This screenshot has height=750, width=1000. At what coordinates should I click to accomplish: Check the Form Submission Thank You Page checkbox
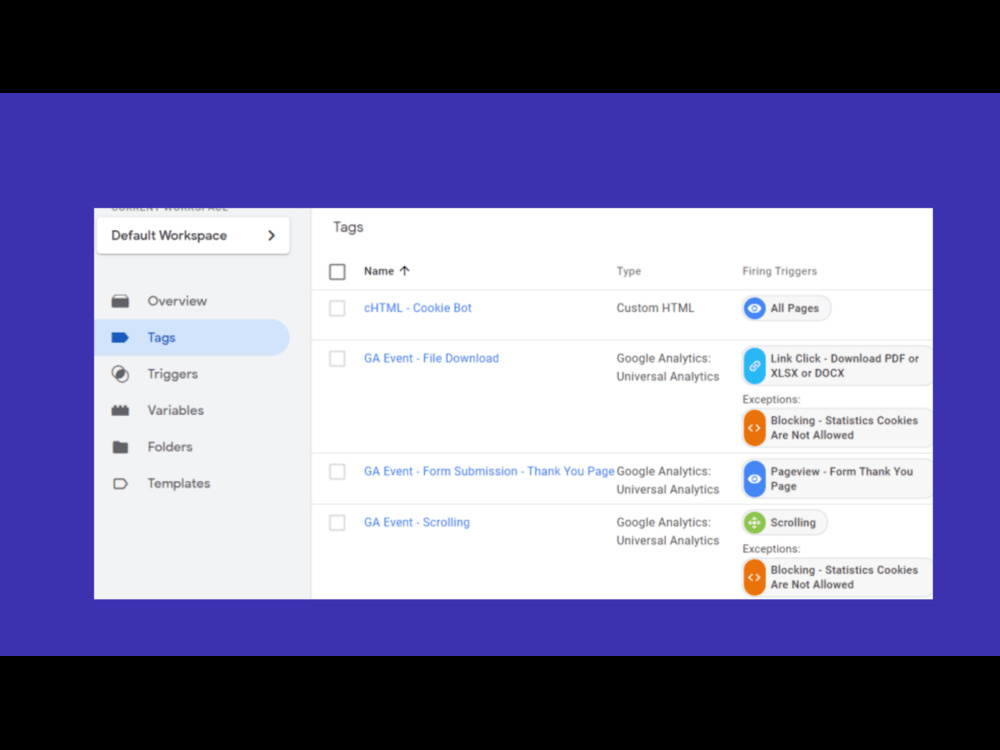click(x=337, y=472)
